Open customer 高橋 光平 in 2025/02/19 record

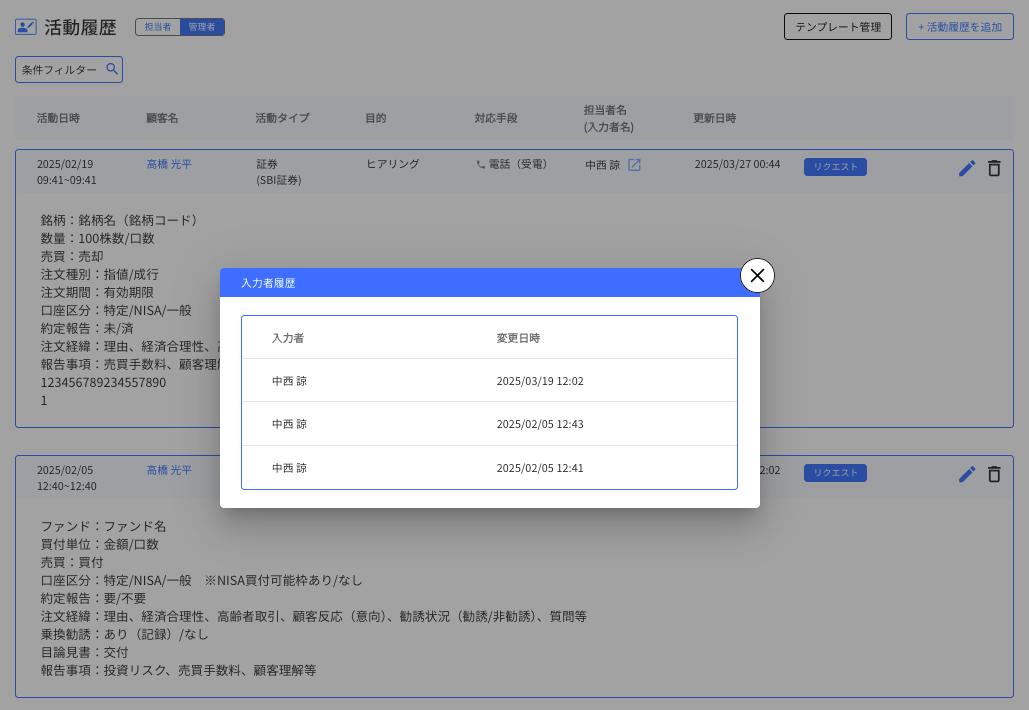(169, 164)
